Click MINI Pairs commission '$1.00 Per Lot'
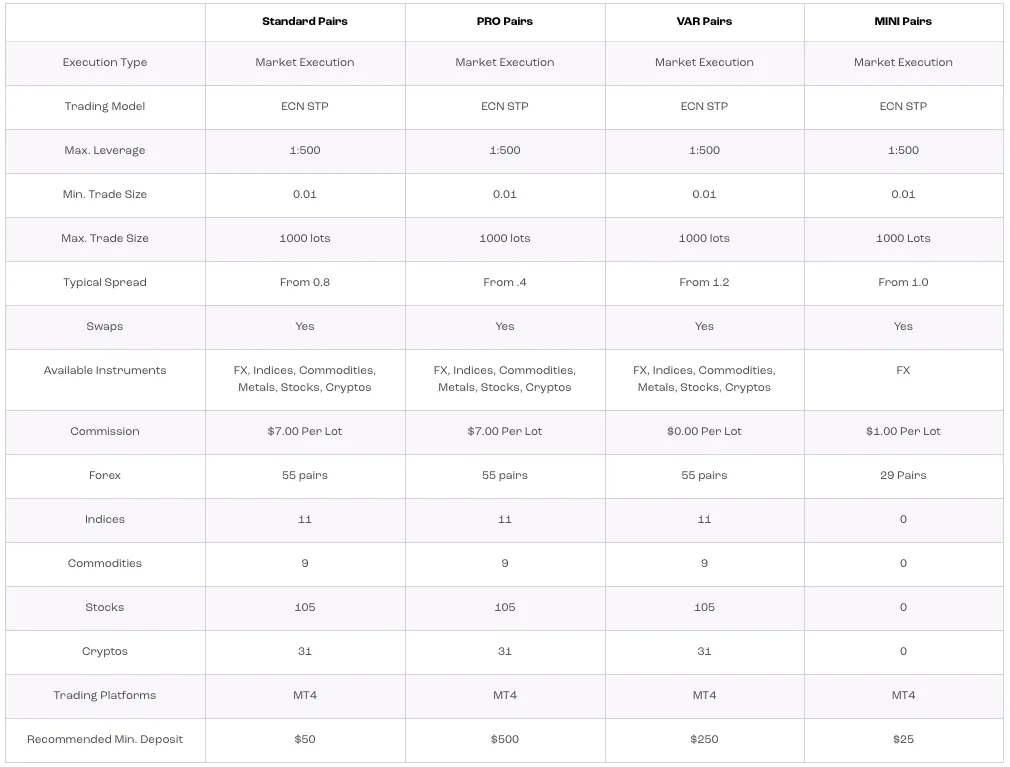The height and width of the screenshot is (767, 1010). [902, 431]
